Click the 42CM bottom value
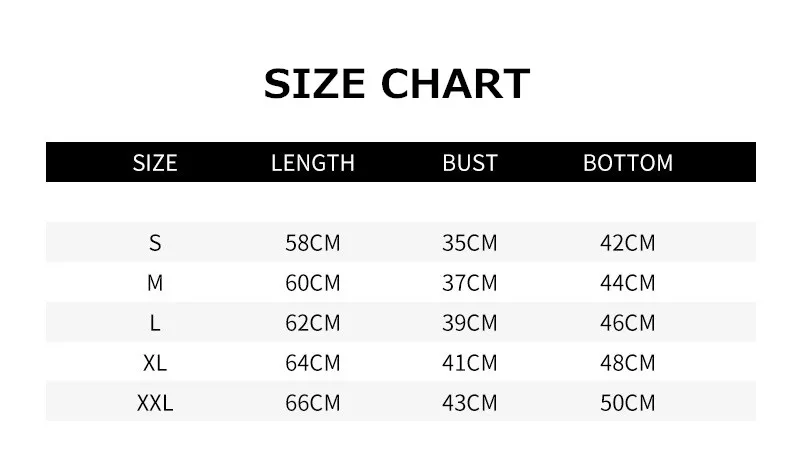 [x=628, y=243]
